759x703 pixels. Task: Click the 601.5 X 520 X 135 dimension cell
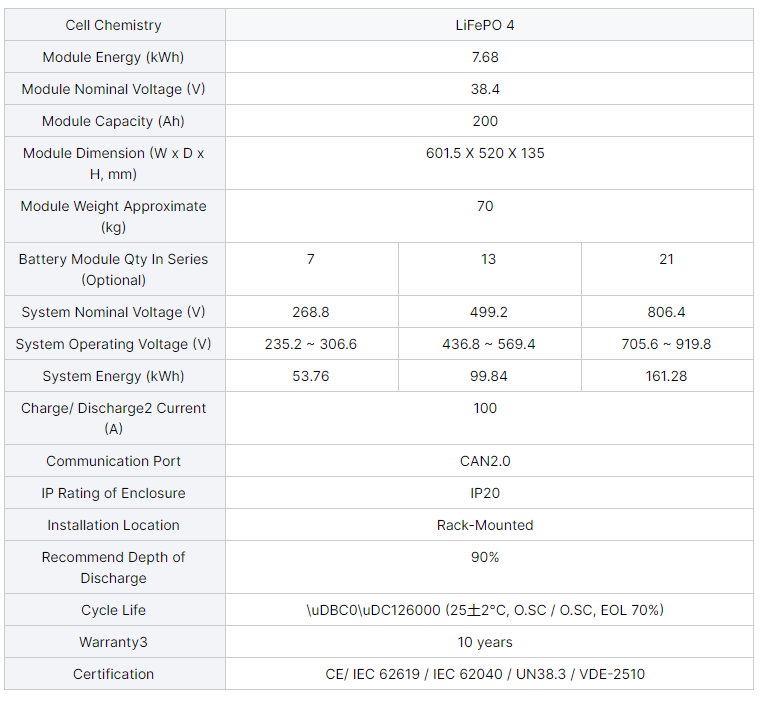tap(489, 163)
